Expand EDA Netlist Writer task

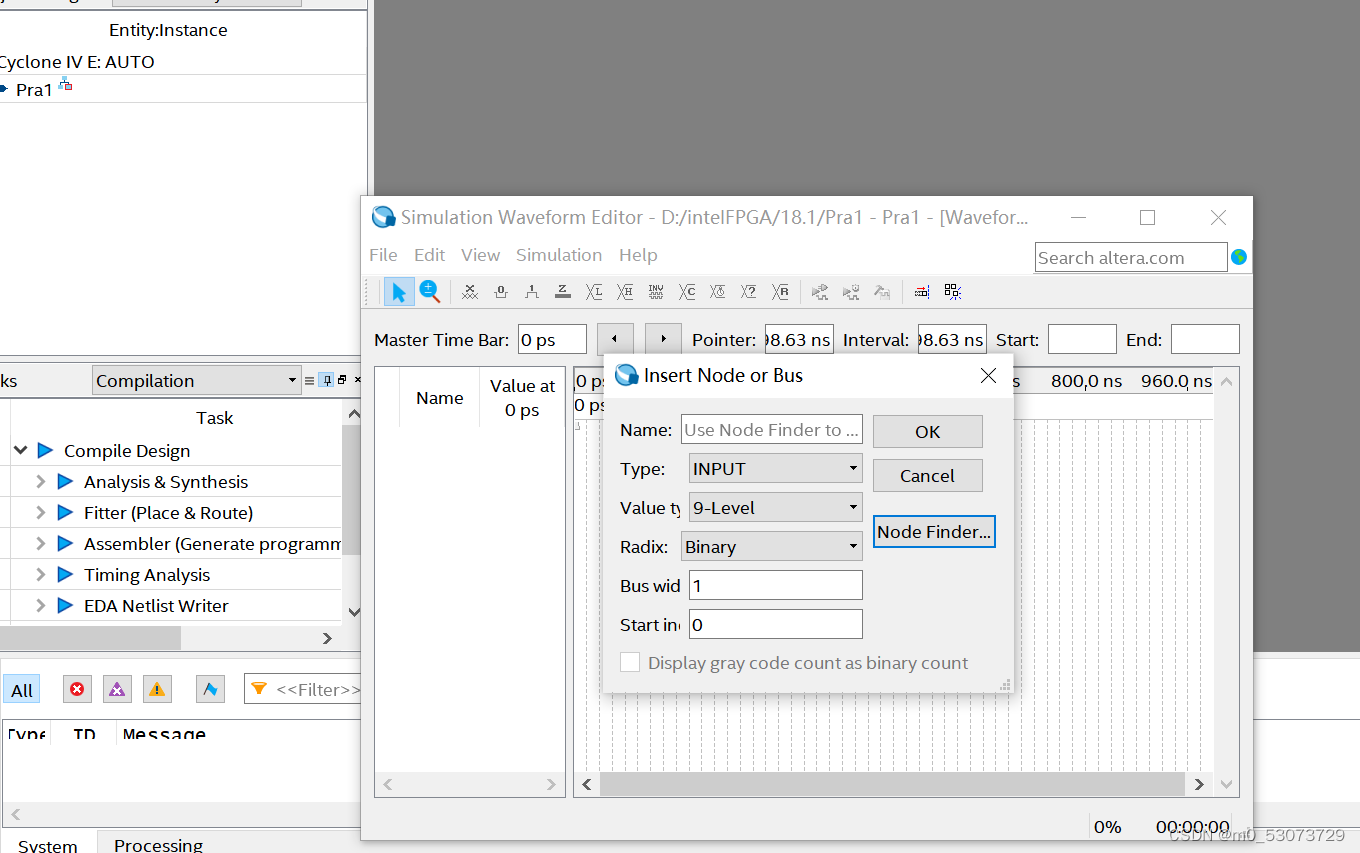tap(40, 605)
